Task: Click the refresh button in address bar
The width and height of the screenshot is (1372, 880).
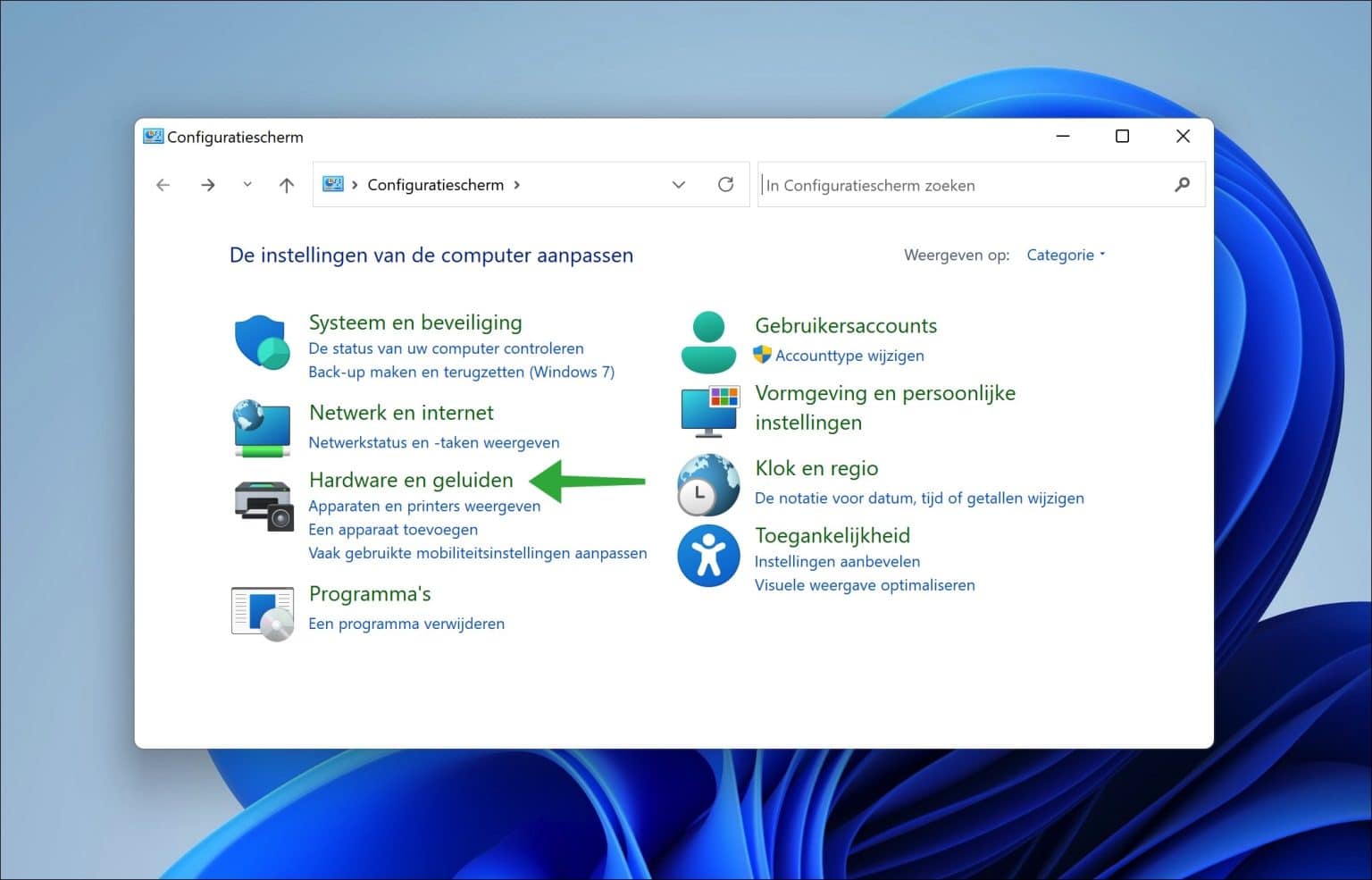Action: click(725, 185)
